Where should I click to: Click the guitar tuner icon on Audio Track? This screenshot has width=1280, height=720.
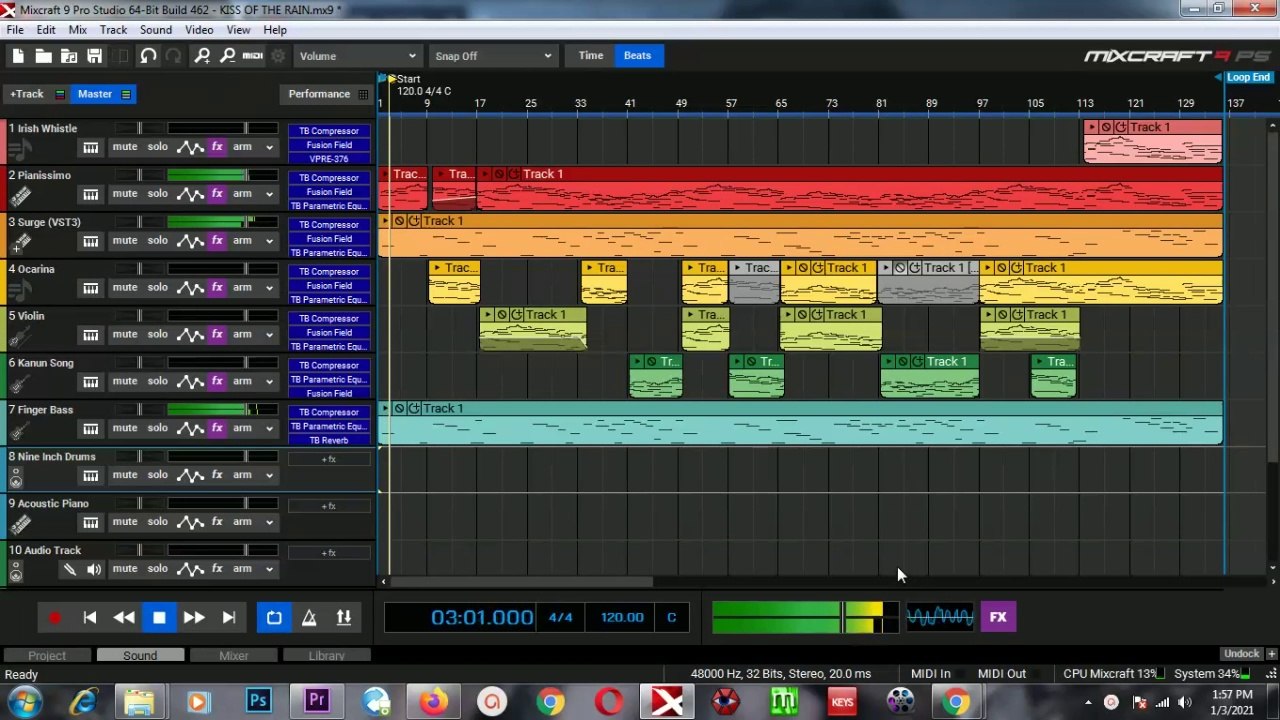(69, 570)
